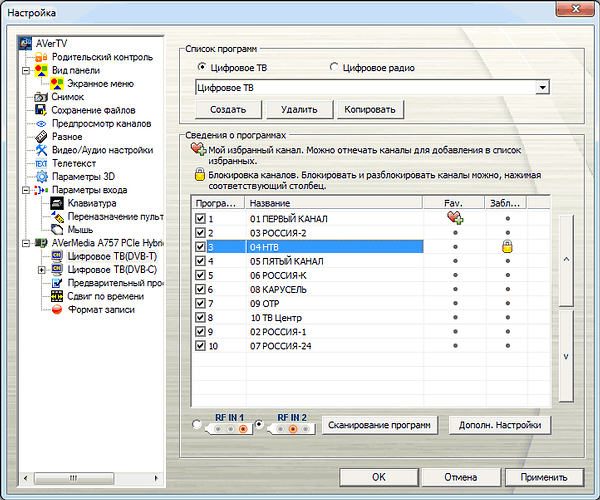Click the RF IN 2 connector image
The width and height of the screenshot is (600, 500).
pos(292,429)
